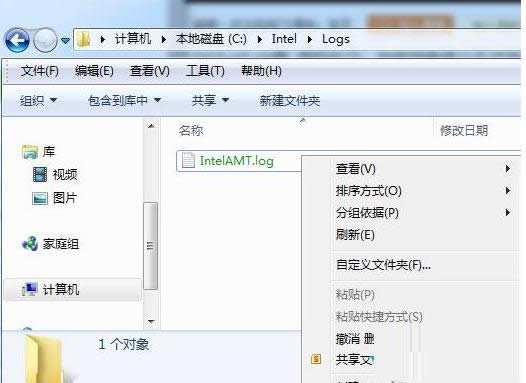The height and width of the screenshot is (383, 526).
Task: Click the folder icon in address bar
Action: pyautogui.click(x=84, y=40)
